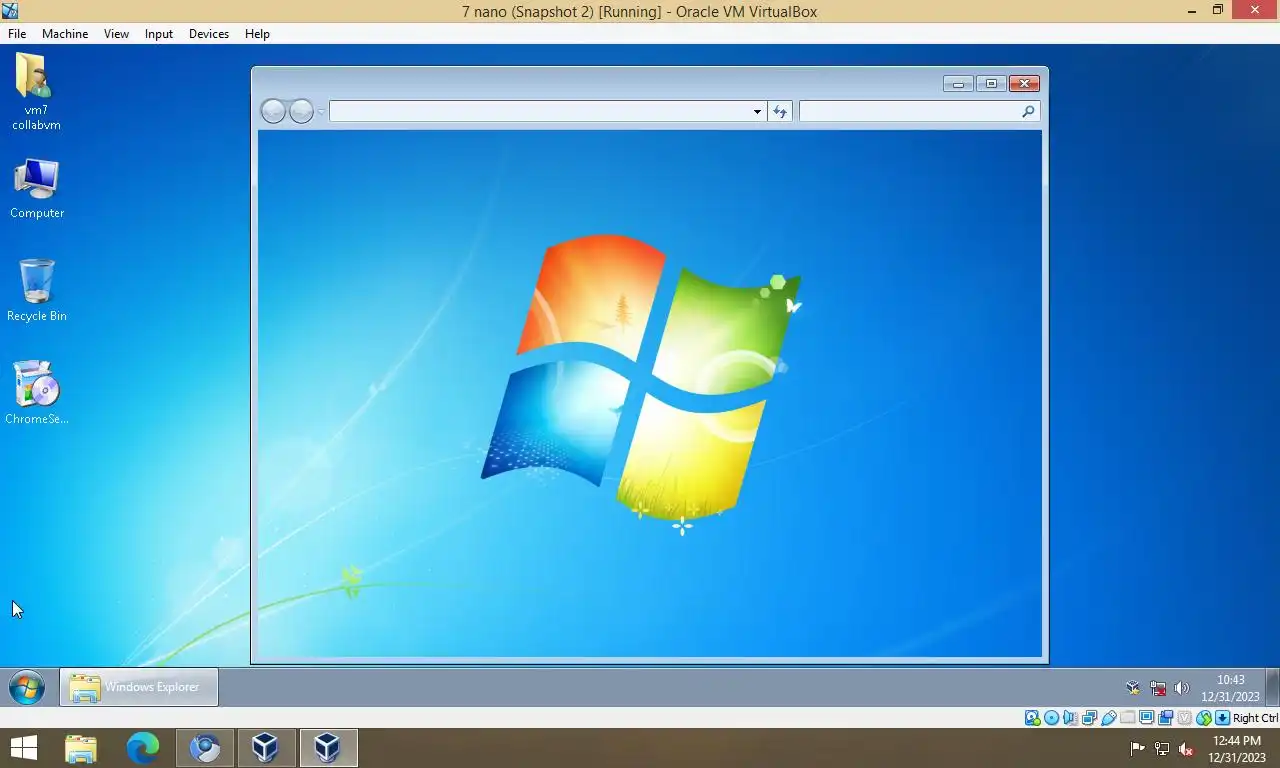Click the mouse integration globe indicator

pos(1204,718)
